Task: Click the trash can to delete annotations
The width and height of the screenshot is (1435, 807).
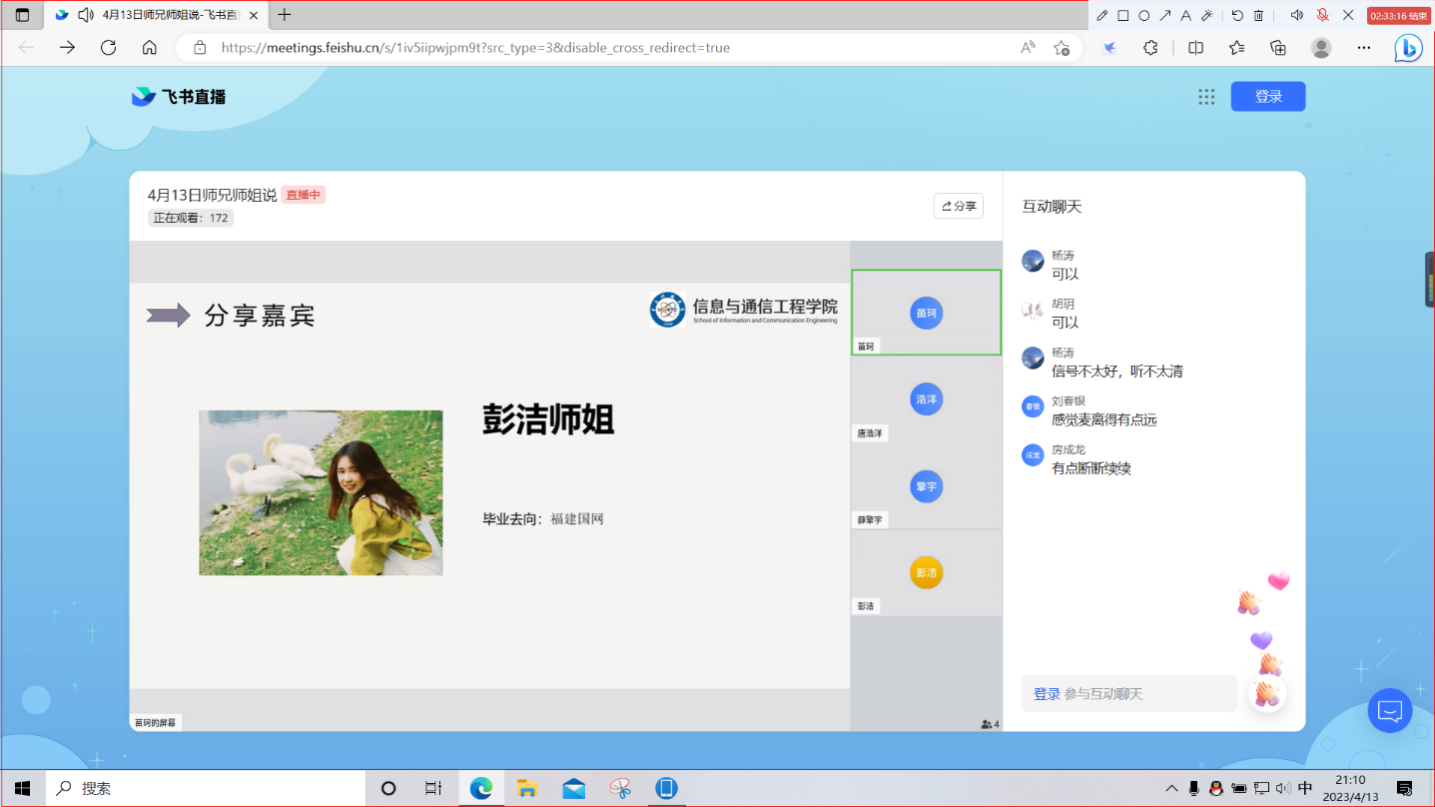Action: [x=1259, y=15]
